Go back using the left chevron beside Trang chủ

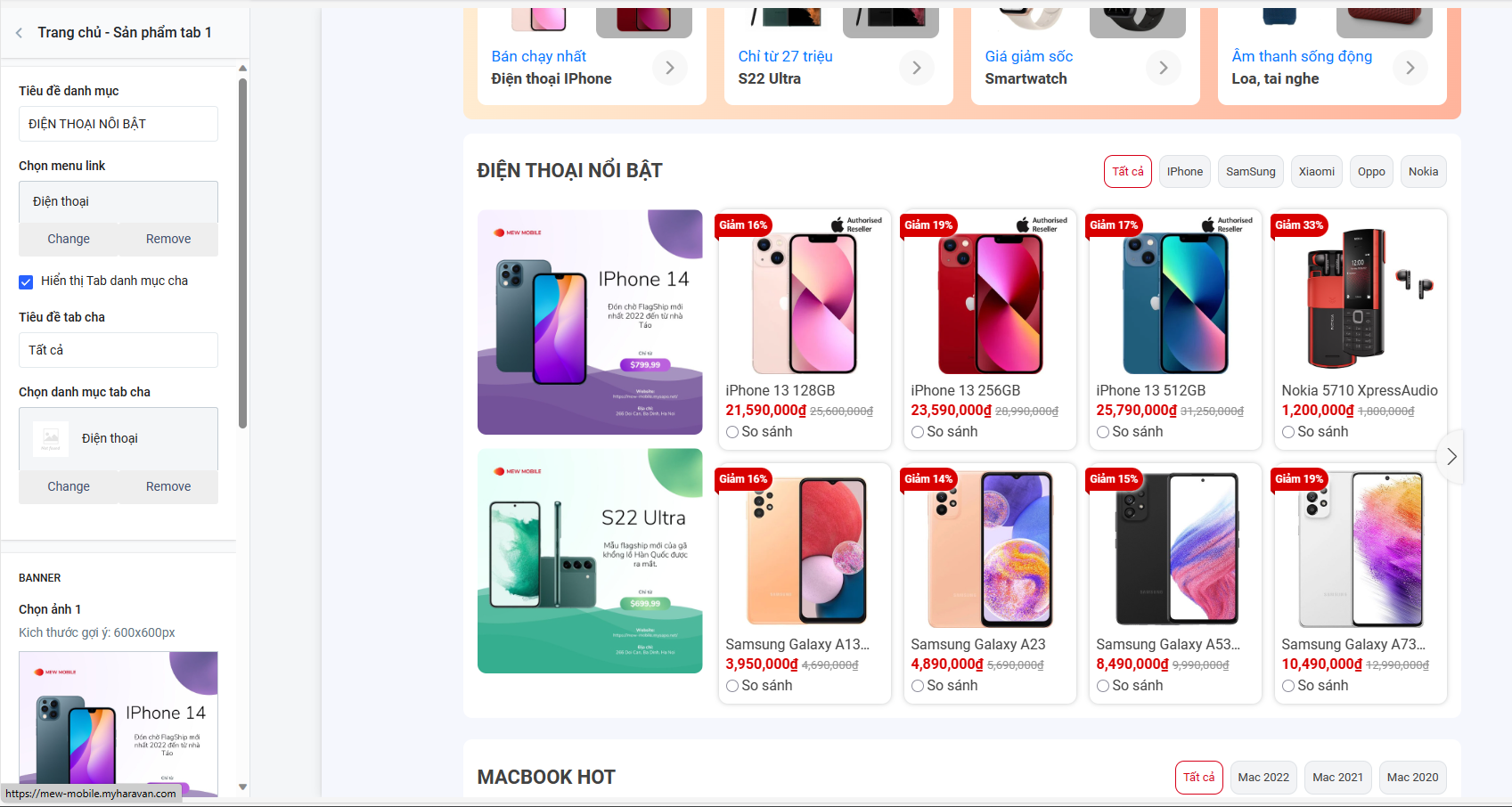[x=19, y=33]
